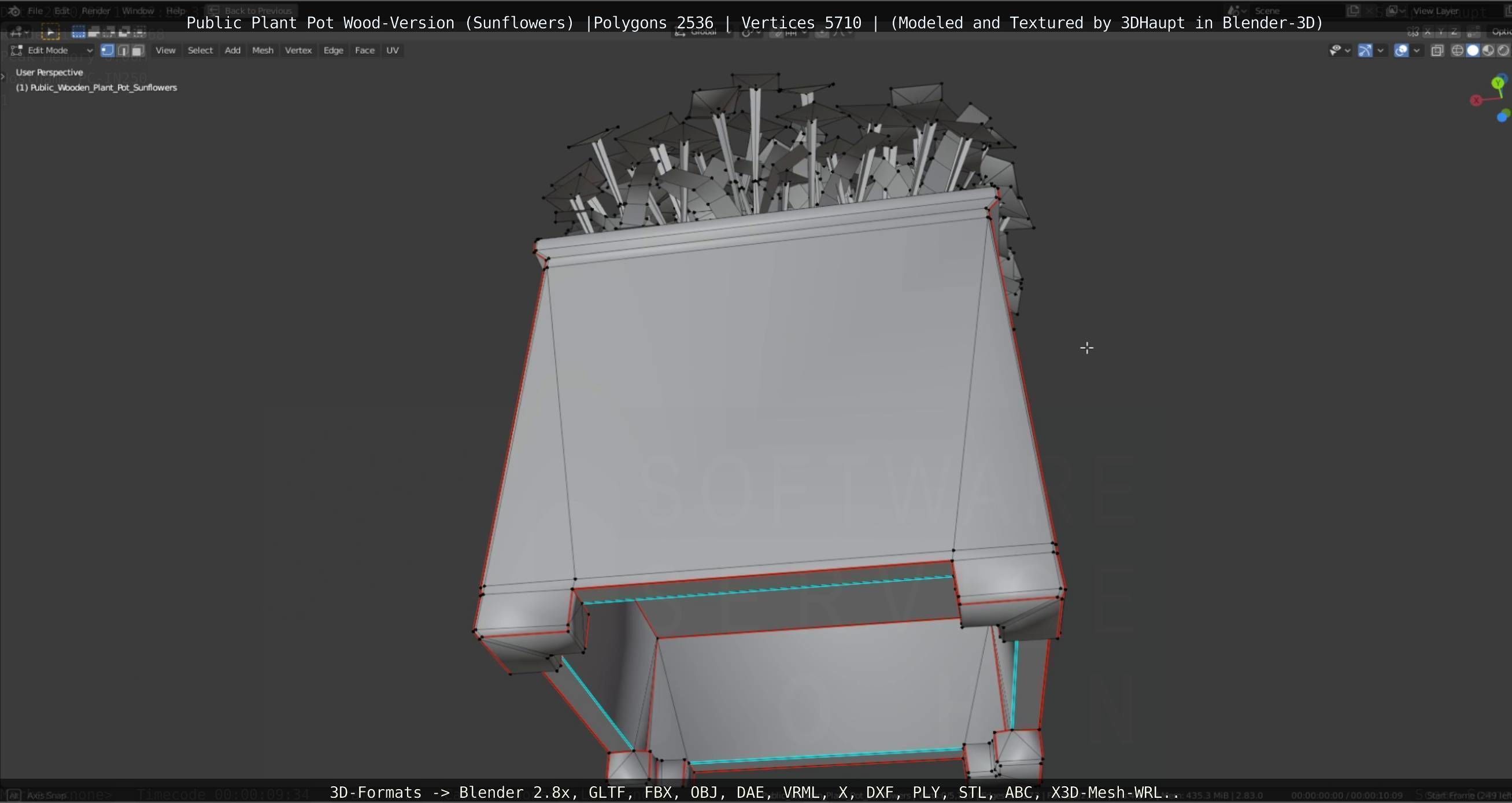Open the Vertex menu
This screenshot has width=1512, height=803.
(x=298, y=50)
